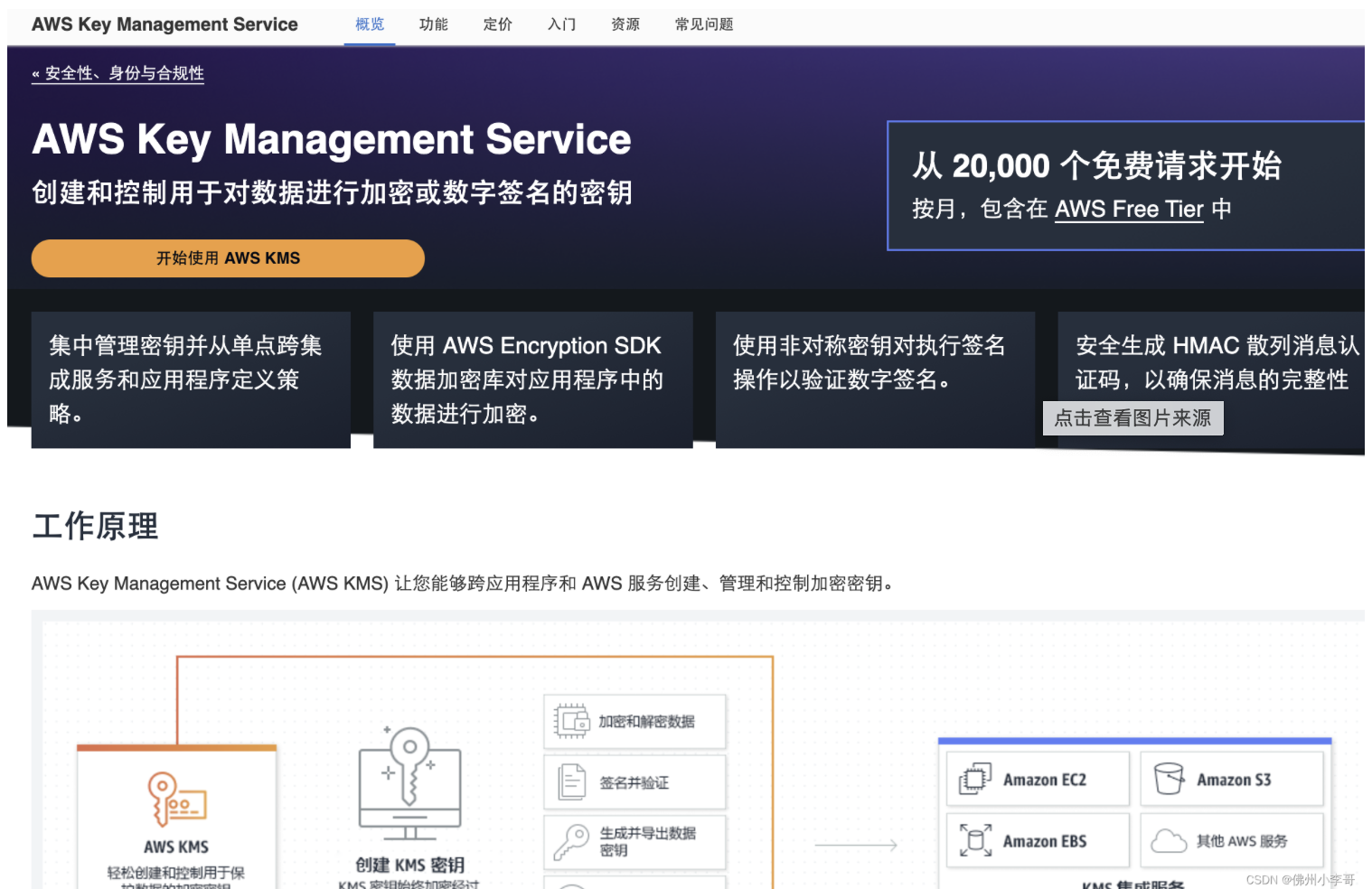Screen dimensions: 1372x889
Task: Click the AWS KMS key icon in diagram
Action: [x=176, y=800]
